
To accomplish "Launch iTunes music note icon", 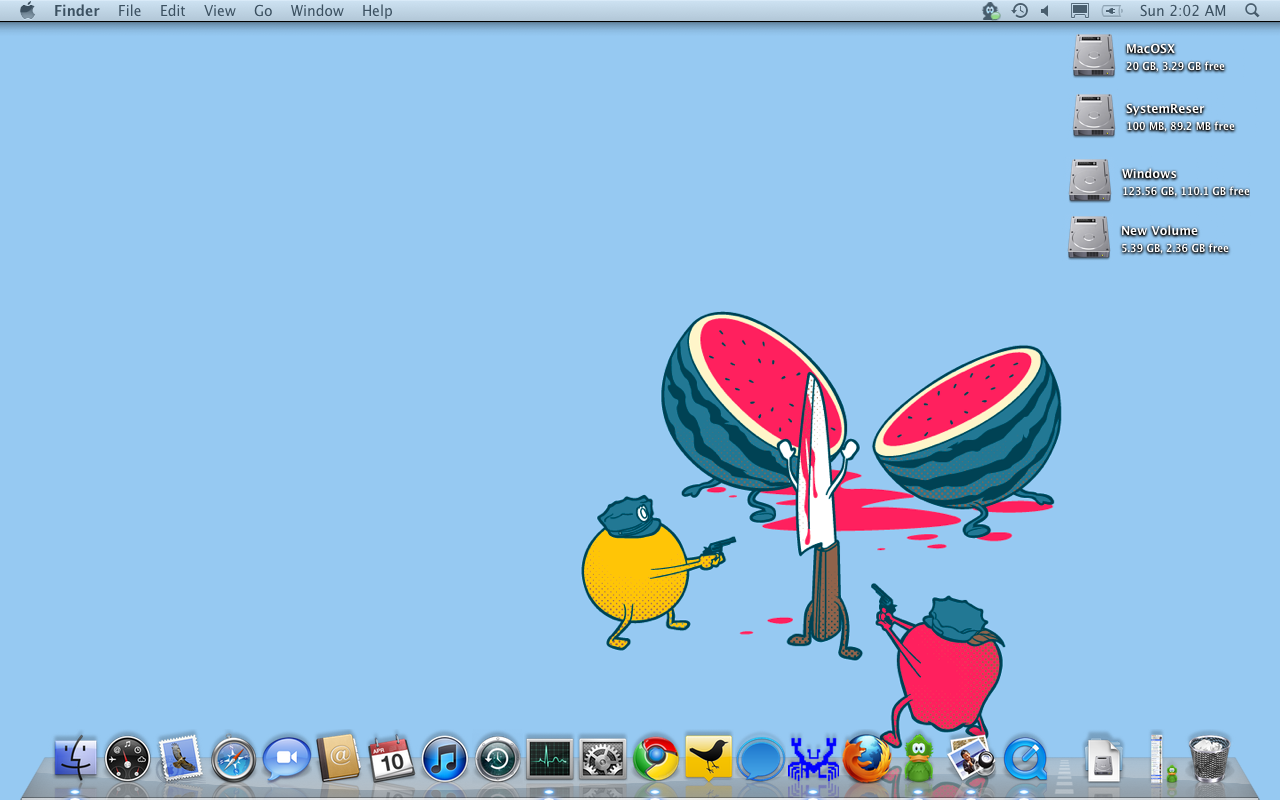I will [x=445, y=759].
